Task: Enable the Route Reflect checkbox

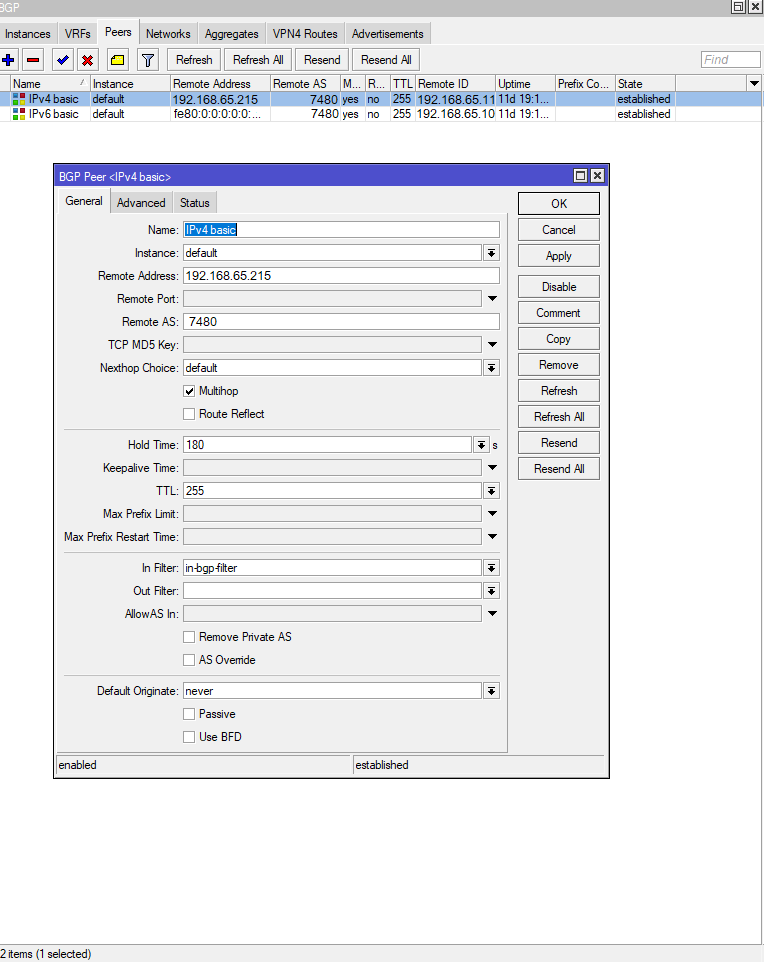Action: pyautogui.click(x=189, y=414)
